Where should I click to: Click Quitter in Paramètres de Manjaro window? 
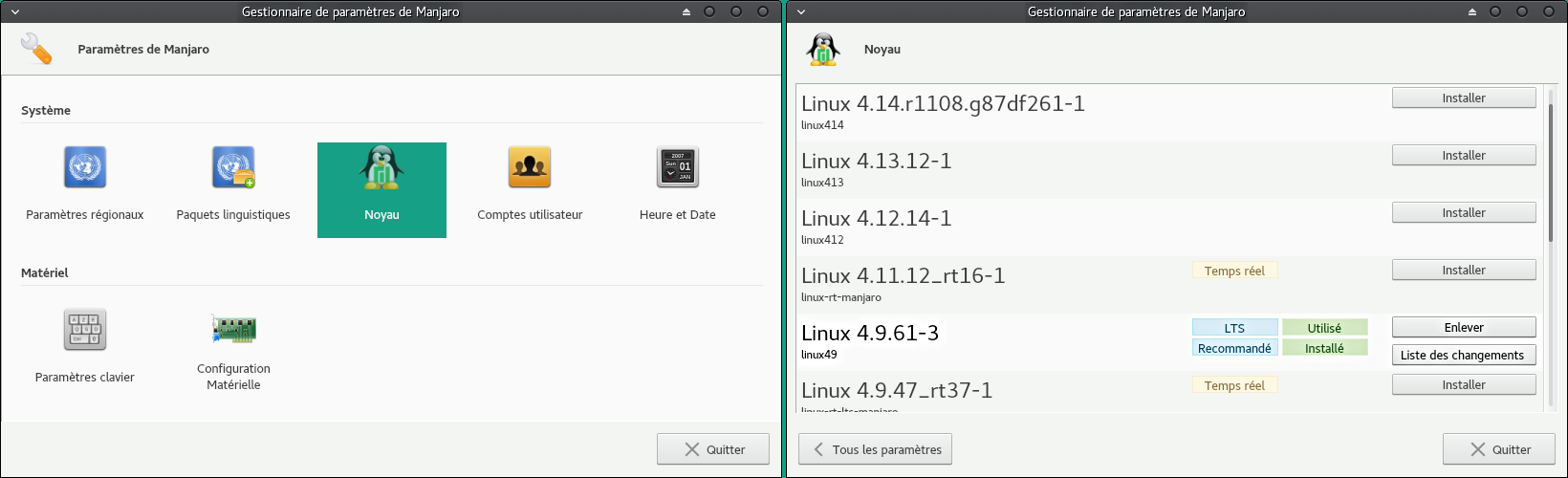(x=713, y=449)
